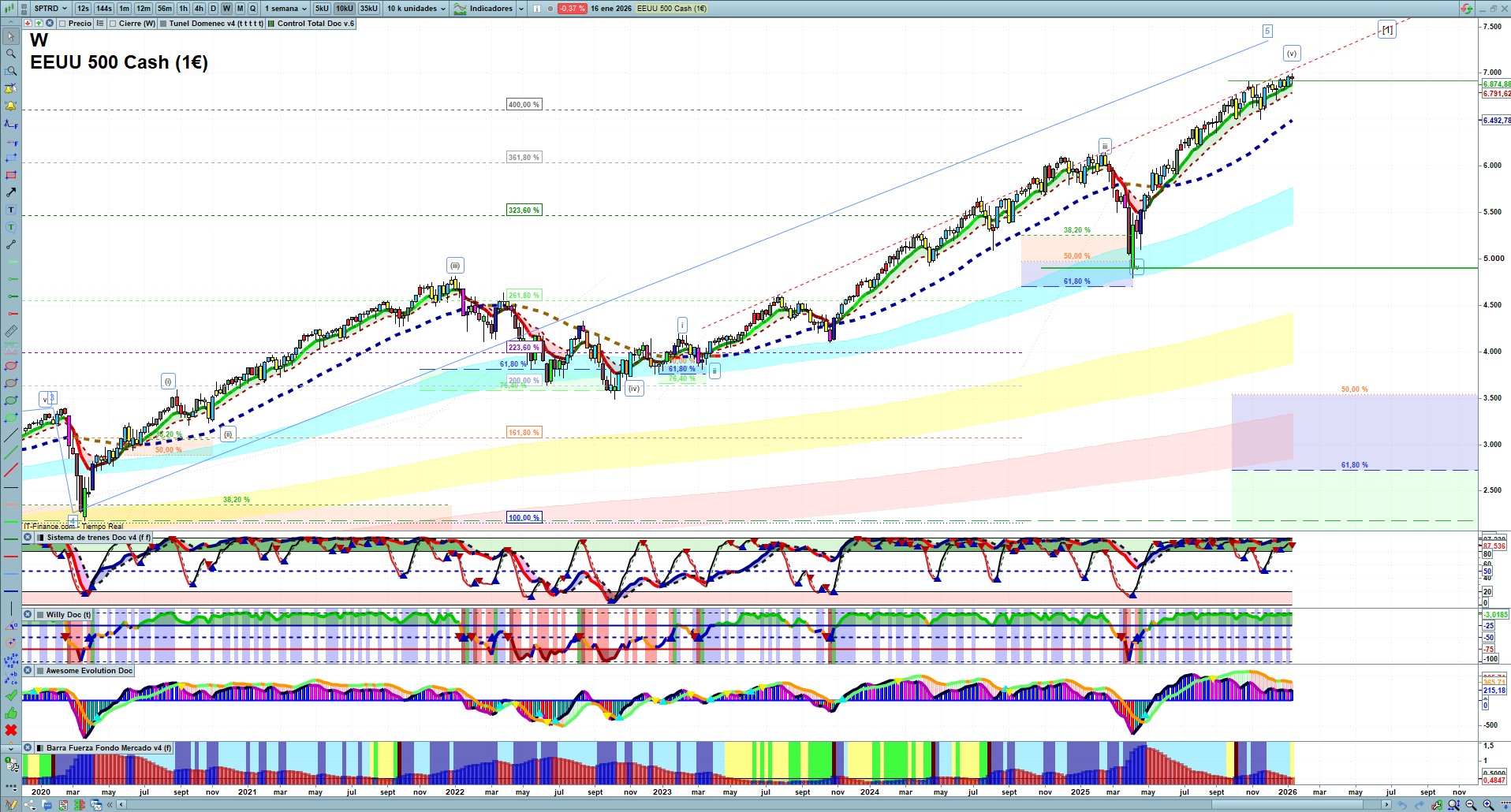The height and width of the screenshot is (812, 1511).
Task: Select the text annotation tool
Action: coord(11,210)
